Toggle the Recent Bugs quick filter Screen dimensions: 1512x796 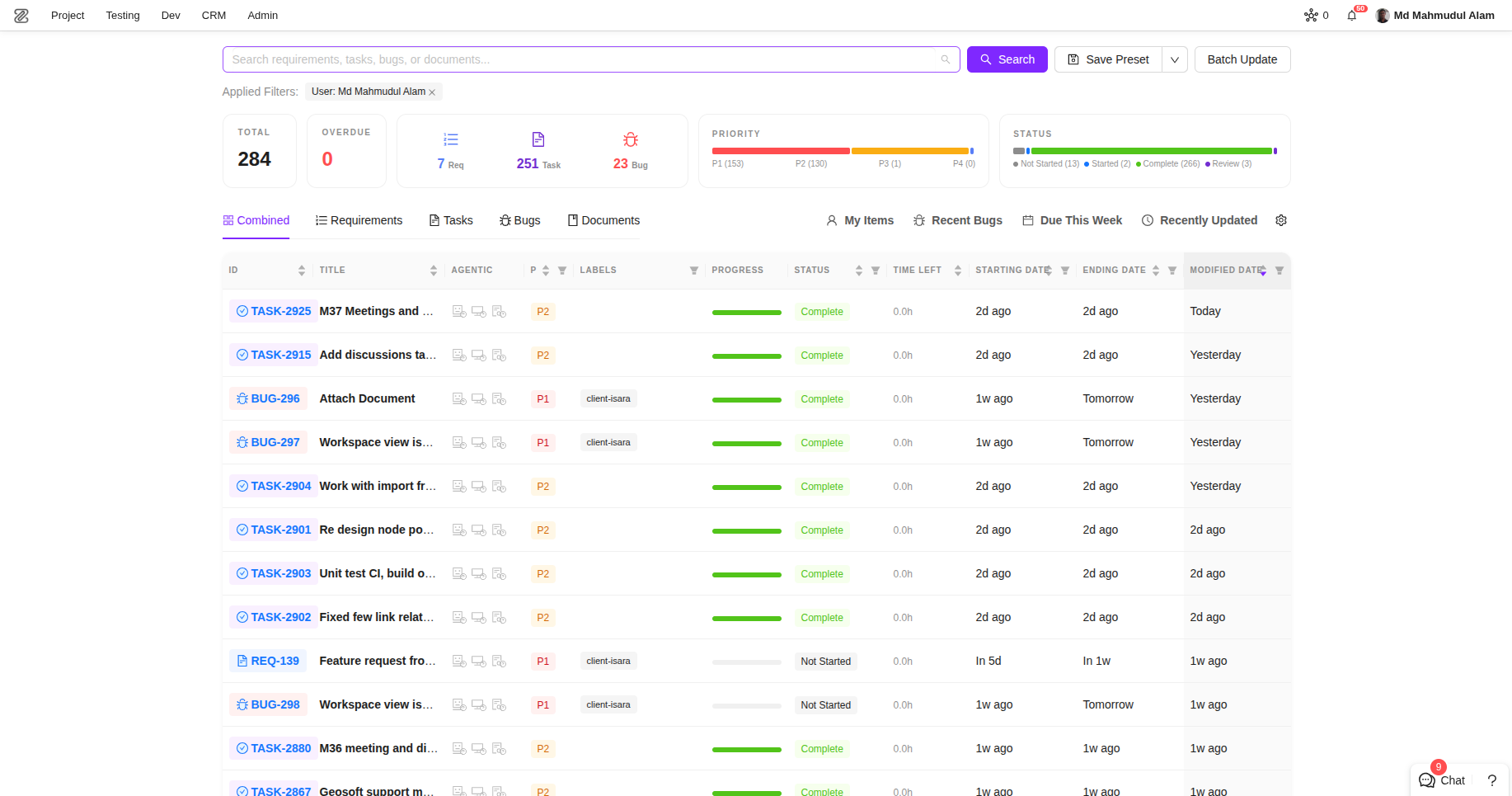coord(958,220)
